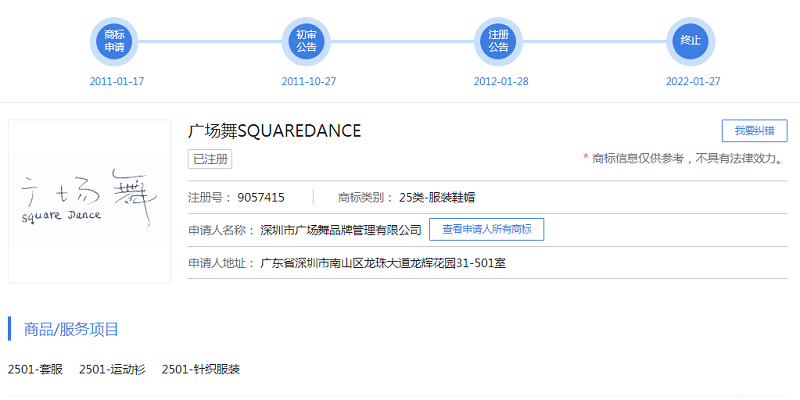Open the handwritten Square Dance trademark image
Image resolution: width=800 pixels, height=400 pixels.
point(89,201)
